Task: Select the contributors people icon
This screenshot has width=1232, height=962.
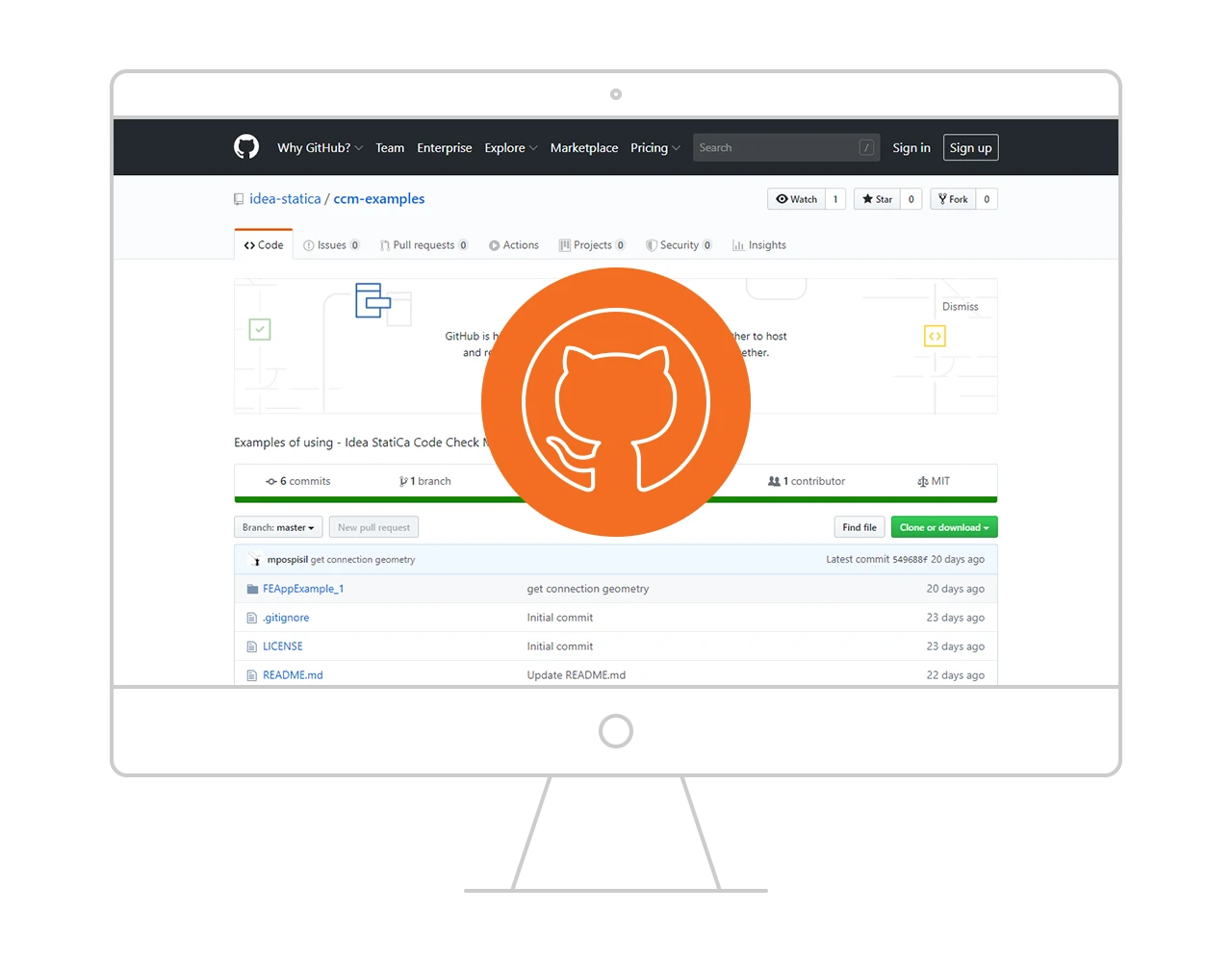Action: pyautogui.click(x=774, y=481)
